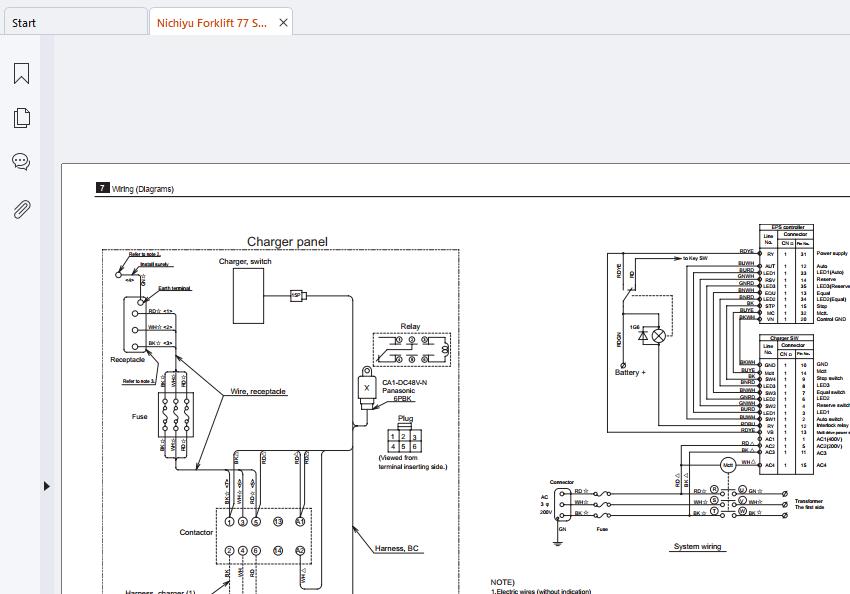Select the Nichiyu Forklift 77 document tab

click(211, 23)
